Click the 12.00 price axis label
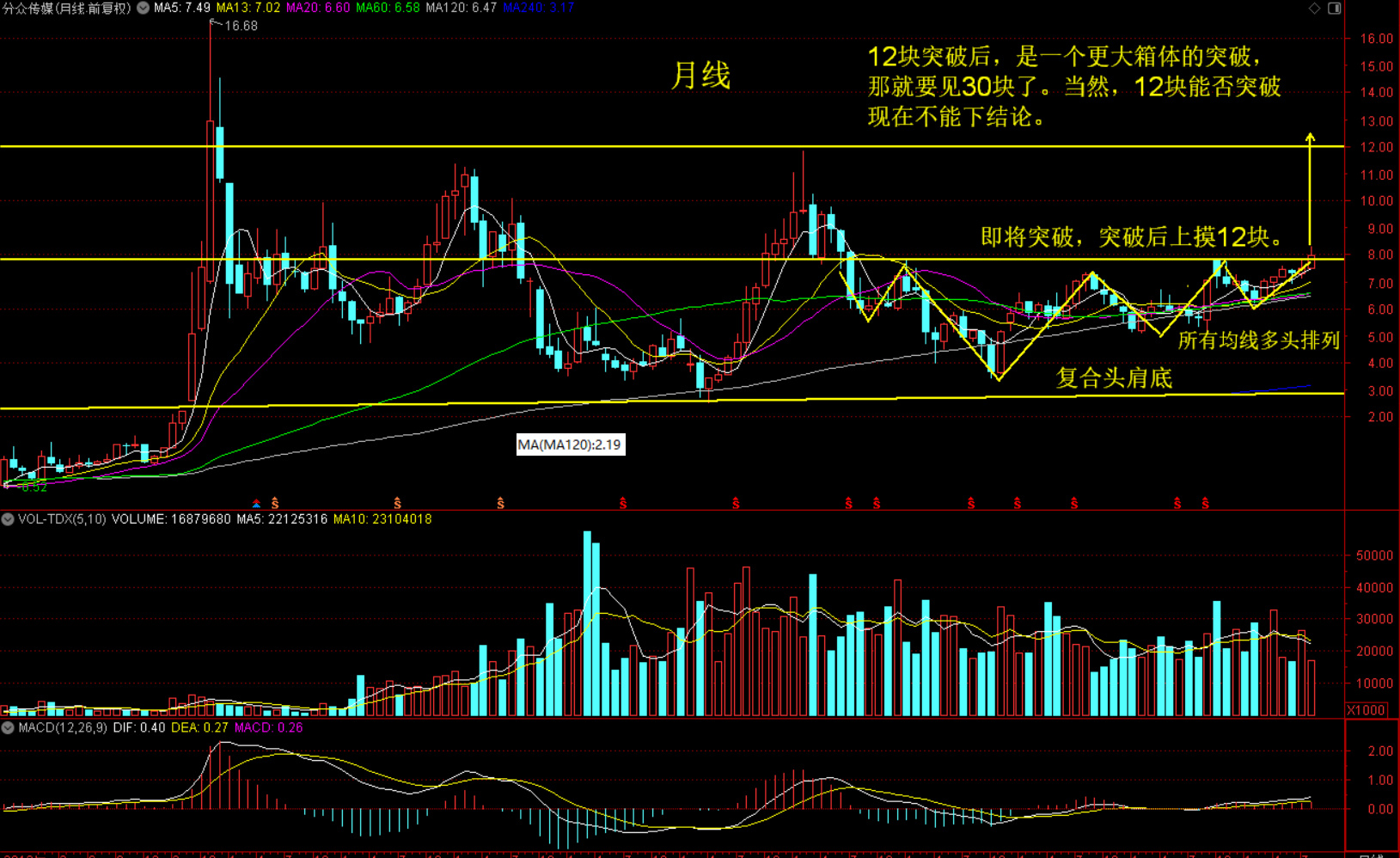The width and height of the screenshot is (1400, 858). [x=1376, y=148]
